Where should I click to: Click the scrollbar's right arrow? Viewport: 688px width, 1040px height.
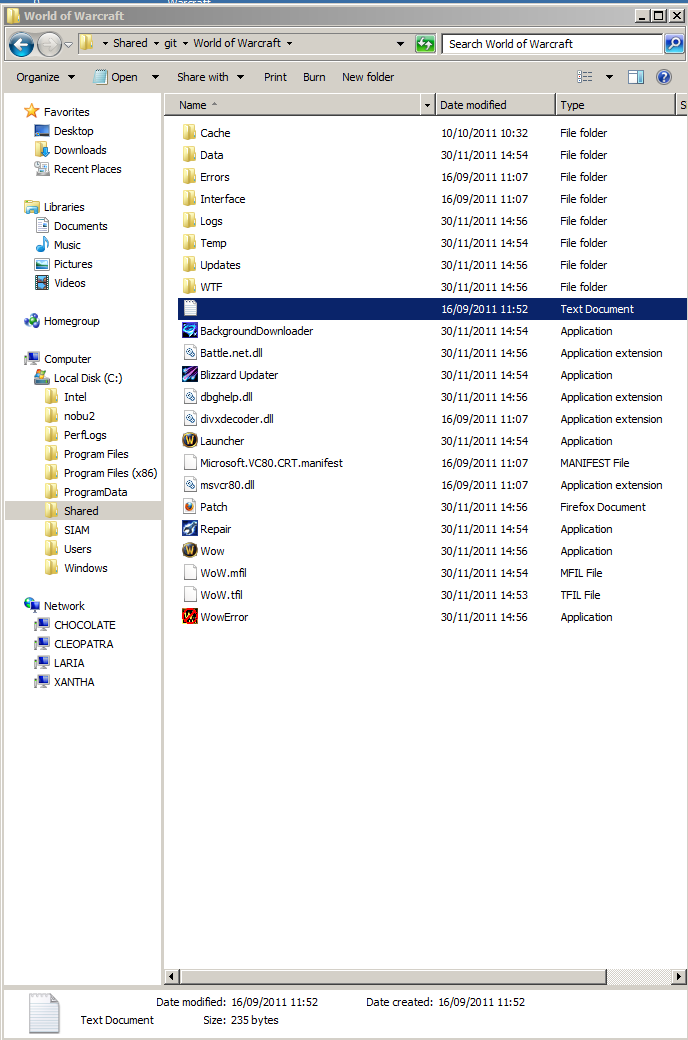pyautogui.click(x=679, y=976)
